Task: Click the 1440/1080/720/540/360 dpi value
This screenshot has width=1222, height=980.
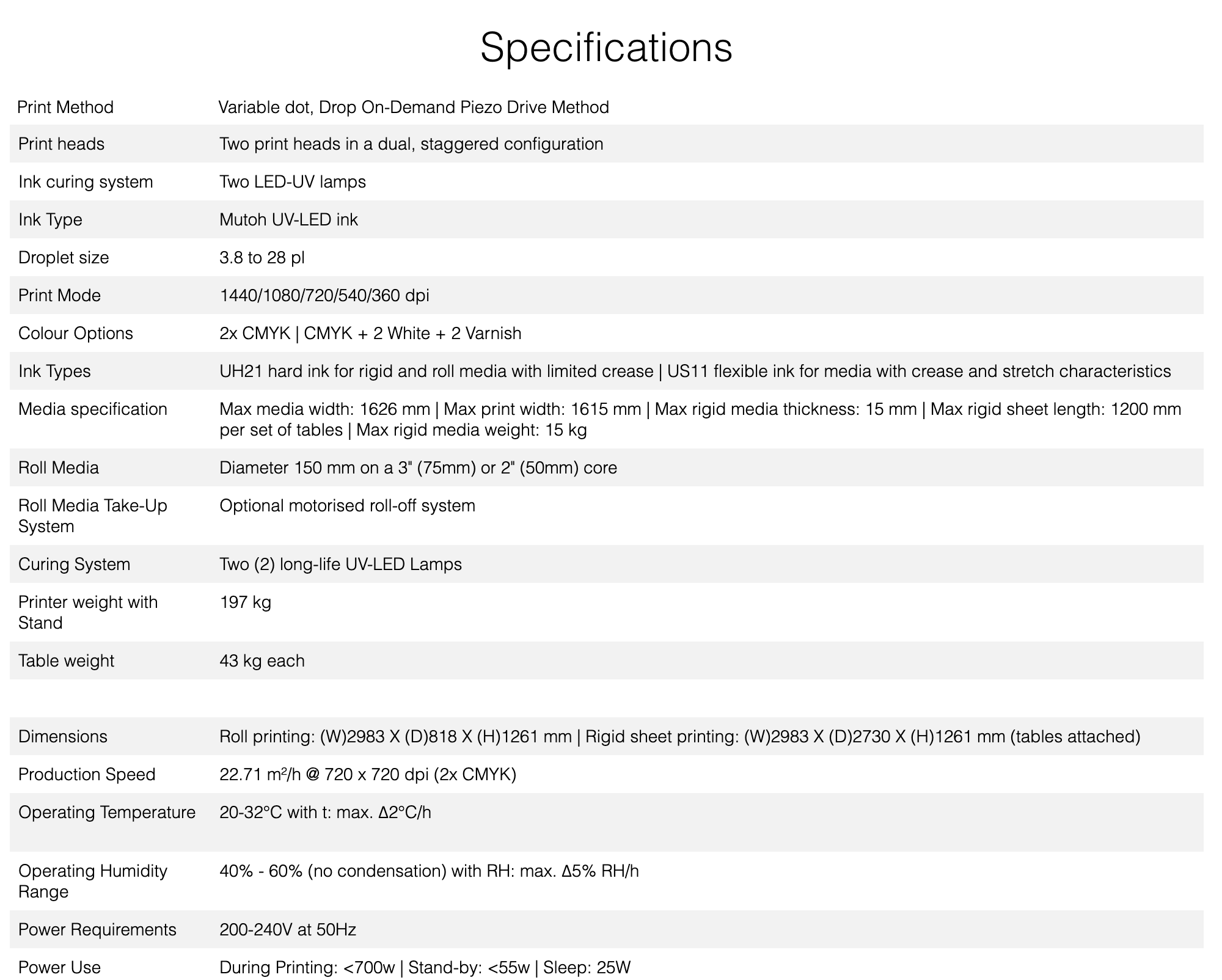Action: tap(324, 296)
